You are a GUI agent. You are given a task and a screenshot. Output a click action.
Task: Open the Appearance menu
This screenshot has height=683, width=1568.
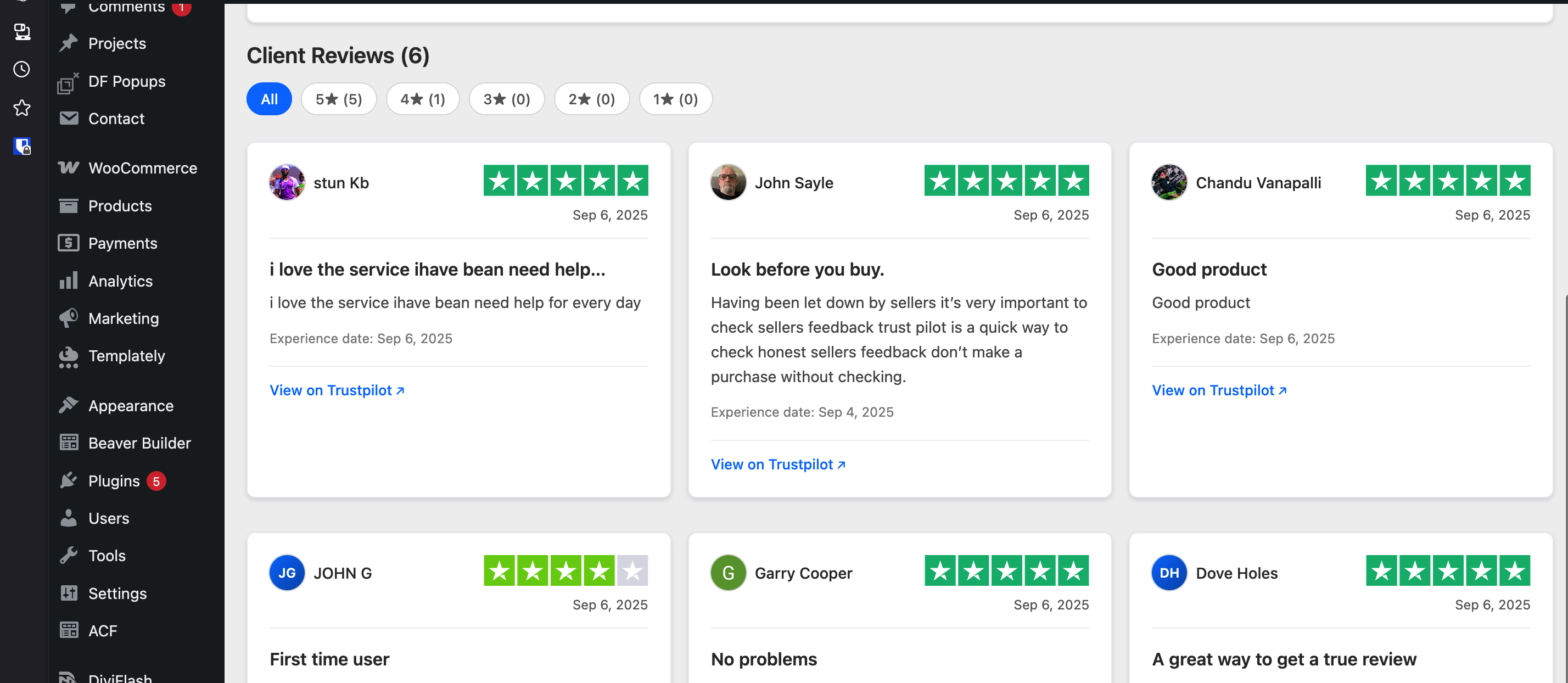[130, 405]
